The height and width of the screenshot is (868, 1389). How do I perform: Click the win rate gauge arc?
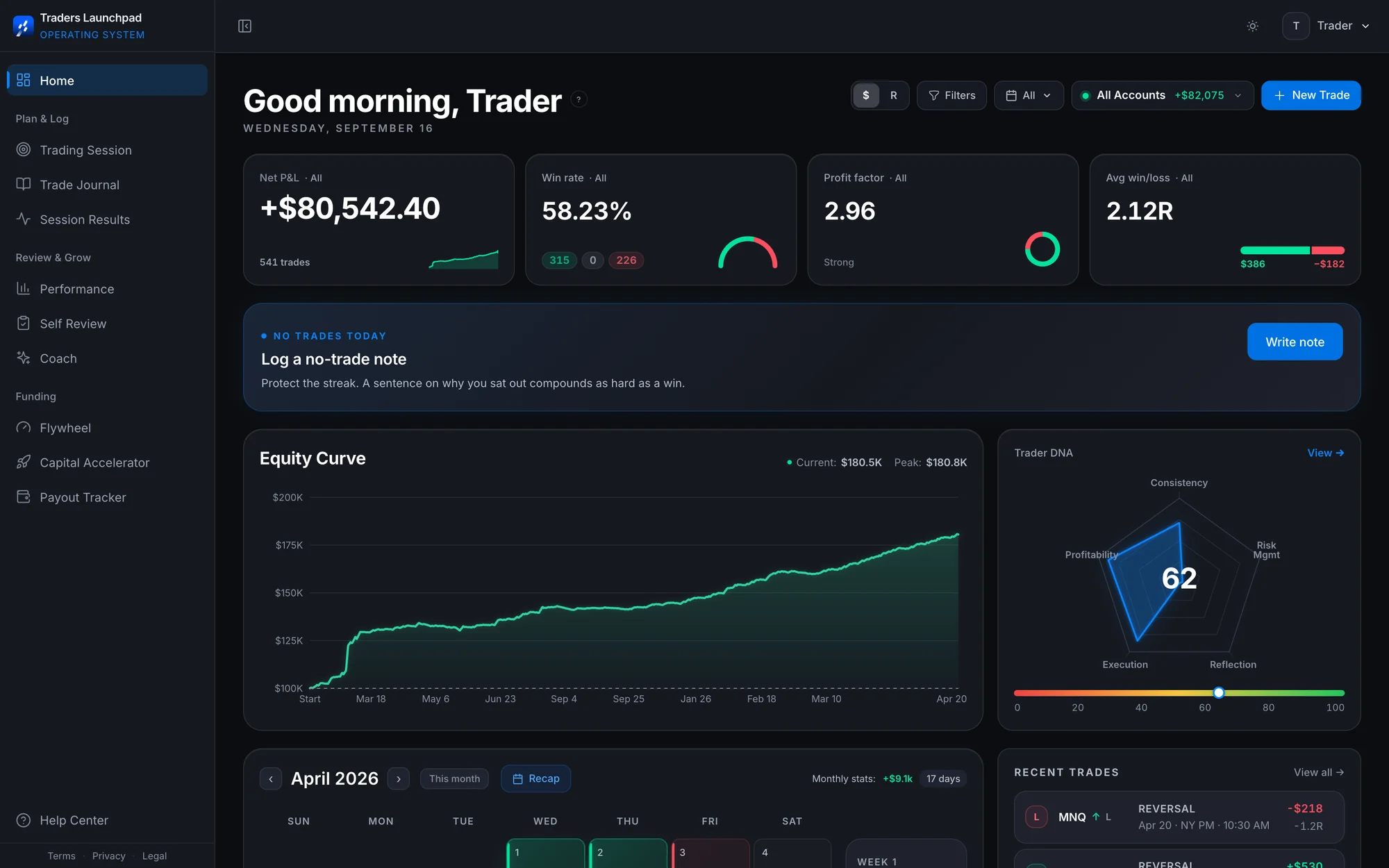pyautogui.click(x=747, y=252)
